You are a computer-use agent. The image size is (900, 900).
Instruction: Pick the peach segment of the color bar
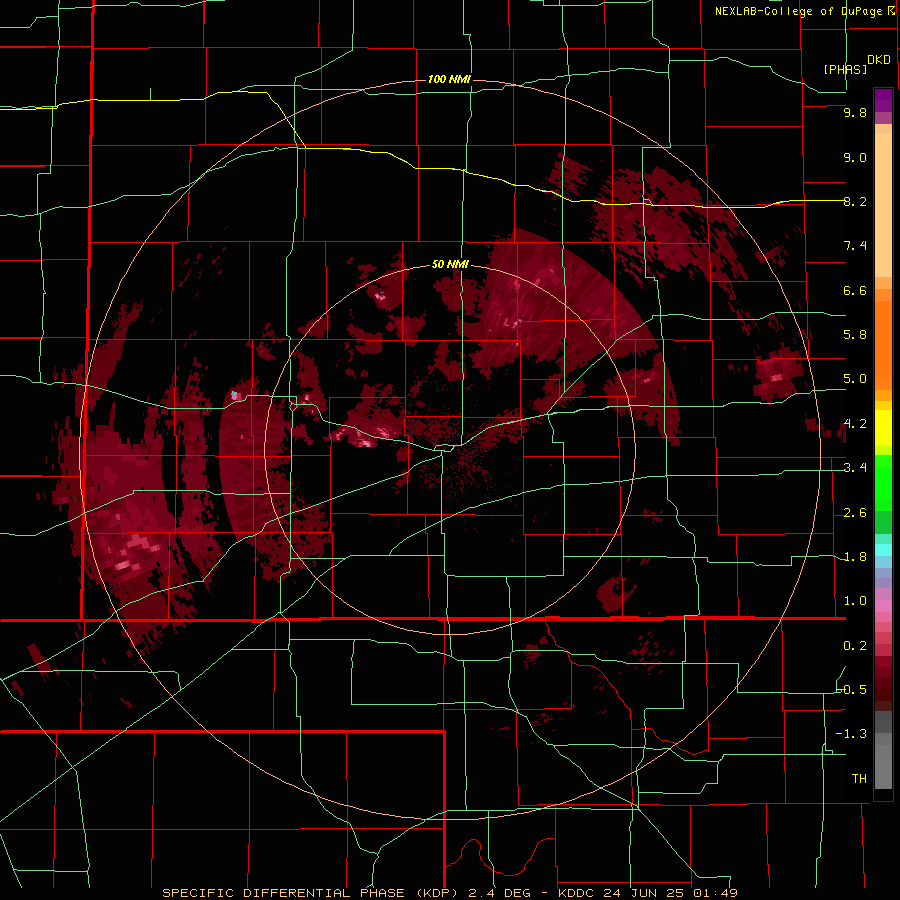click(883, 205)
